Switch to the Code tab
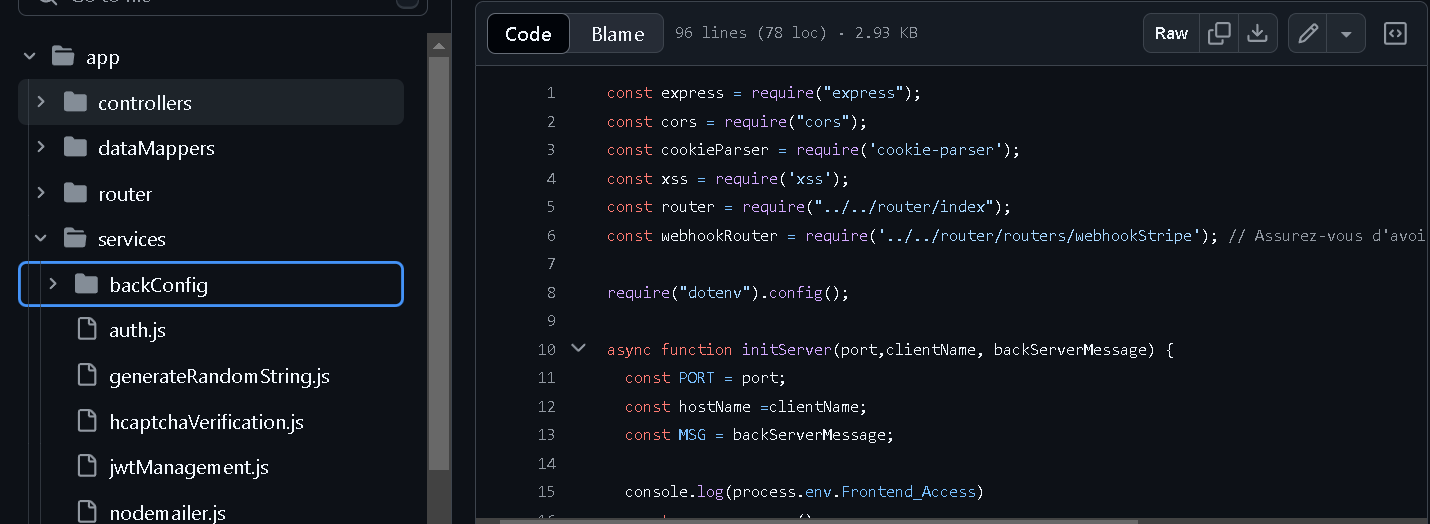1430x524 pixels. click(x=528, y=33)
